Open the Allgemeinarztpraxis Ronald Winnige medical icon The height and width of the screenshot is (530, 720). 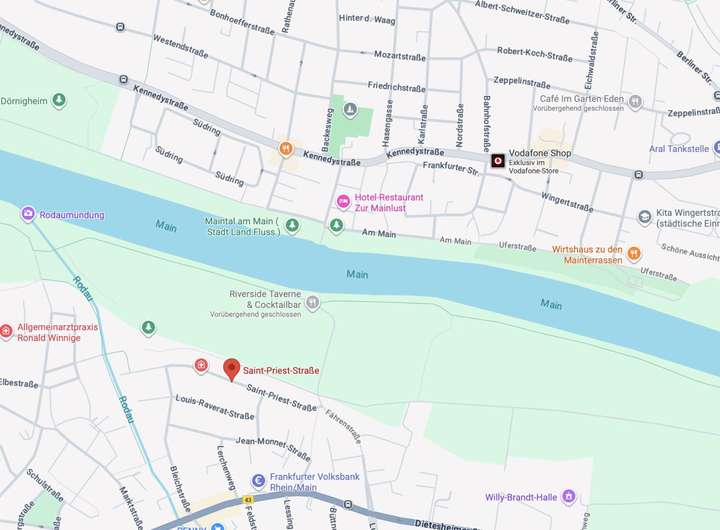(6, 331)
